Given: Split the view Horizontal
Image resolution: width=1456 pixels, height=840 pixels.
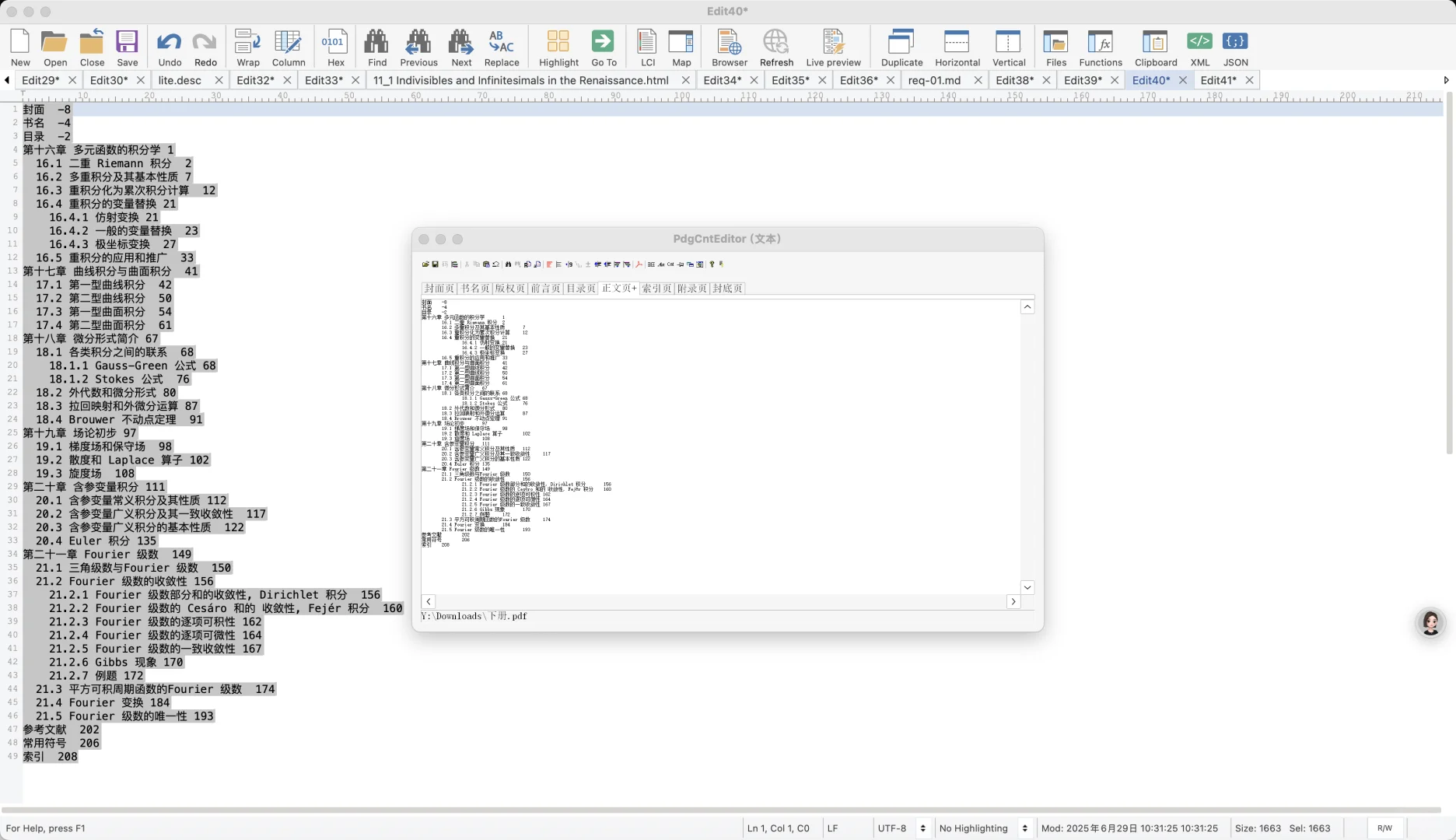Looking at the screenshot, I should [957, 47].
